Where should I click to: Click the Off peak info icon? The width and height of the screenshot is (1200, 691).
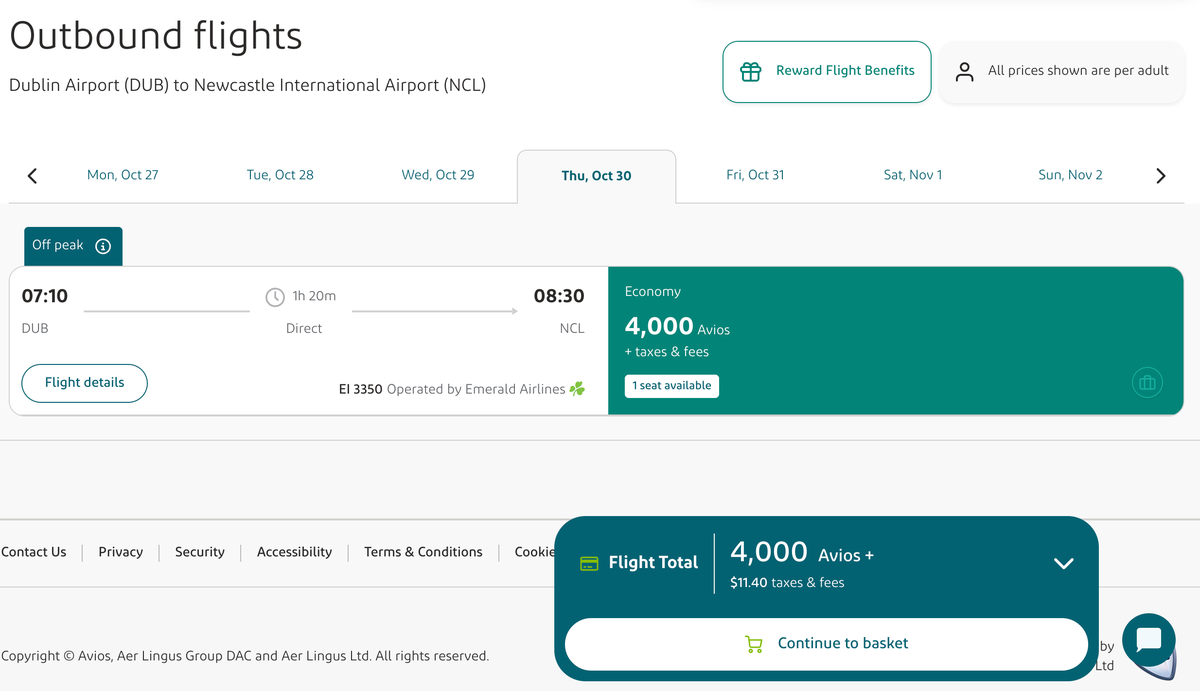coord(103,246)
